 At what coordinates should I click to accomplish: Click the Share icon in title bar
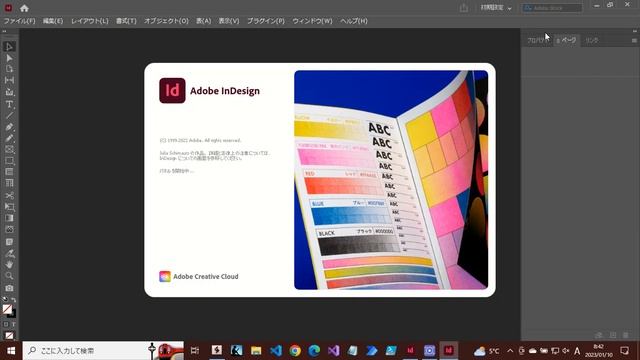point(464,8)
